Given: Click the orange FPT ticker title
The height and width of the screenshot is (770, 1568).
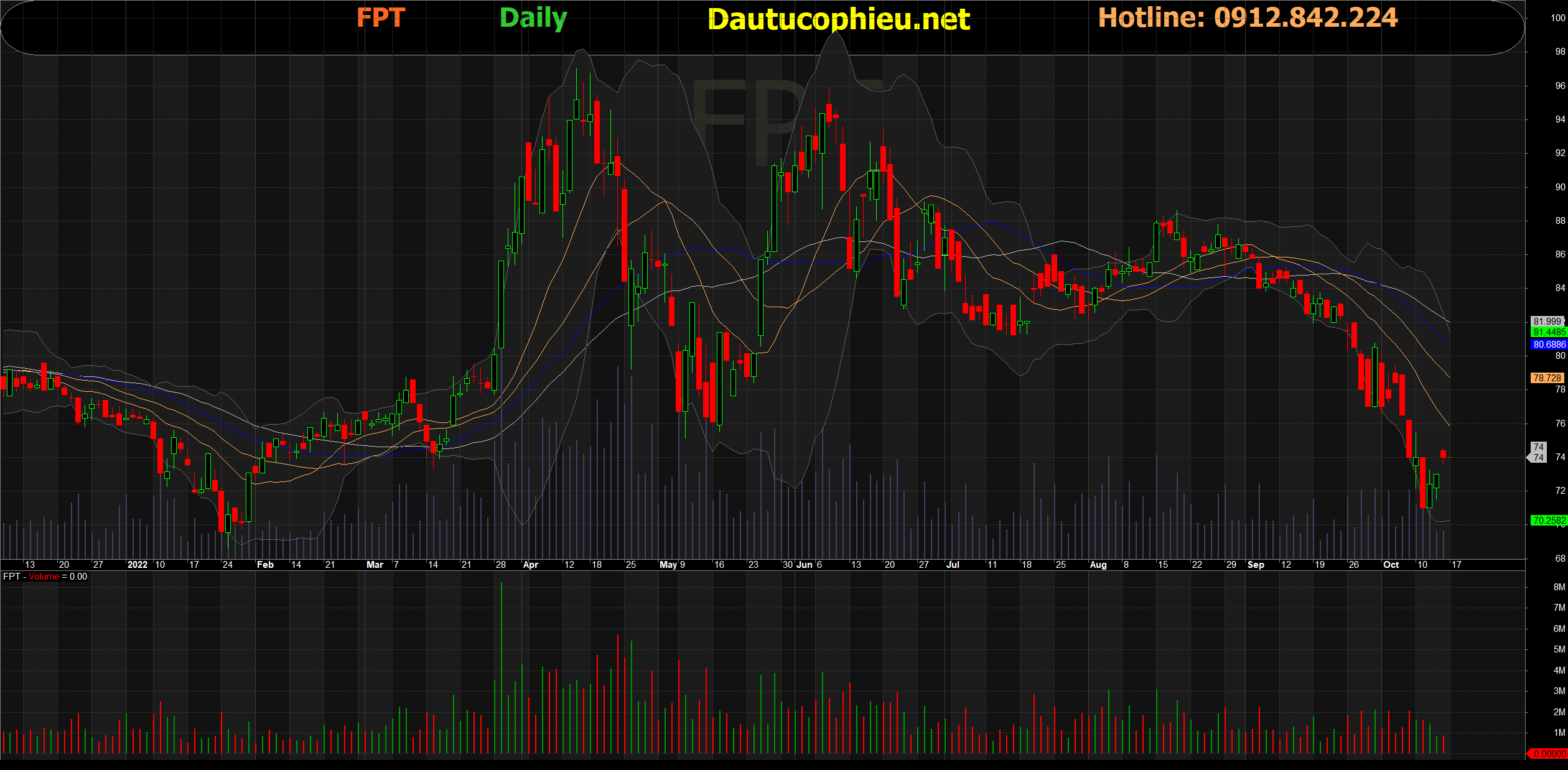Looking at the screenshot, I should pyautogui.click(x=381, y=17).
